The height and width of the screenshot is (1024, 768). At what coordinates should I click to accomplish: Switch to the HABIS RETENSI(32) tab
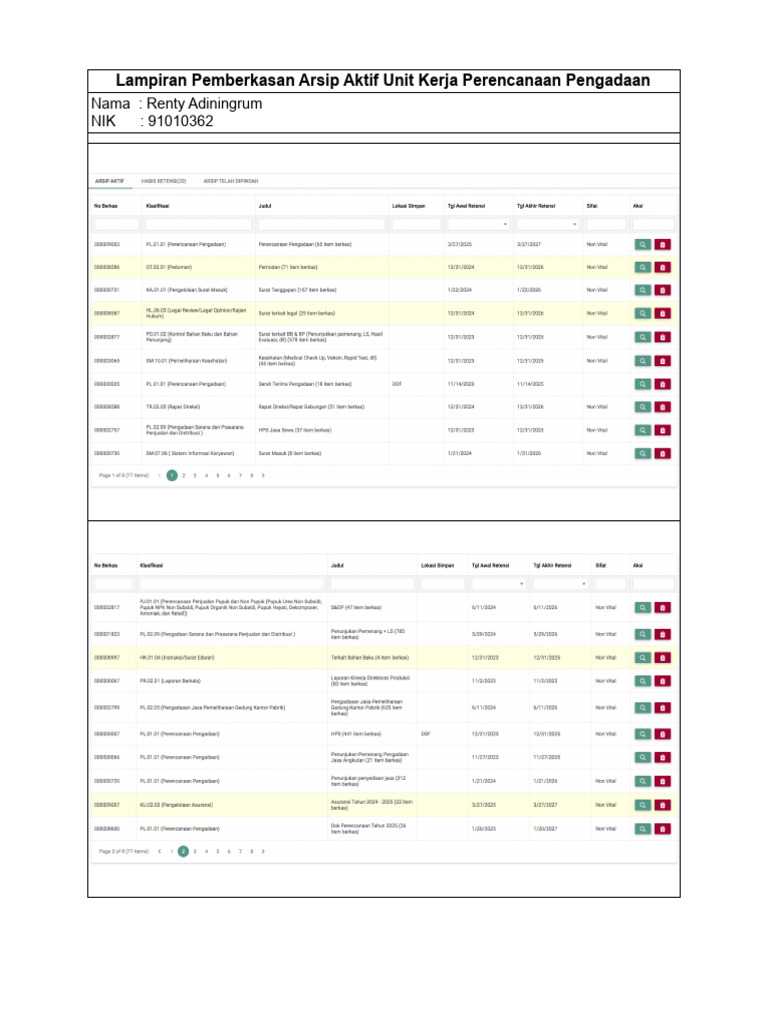tap(164, 181)
